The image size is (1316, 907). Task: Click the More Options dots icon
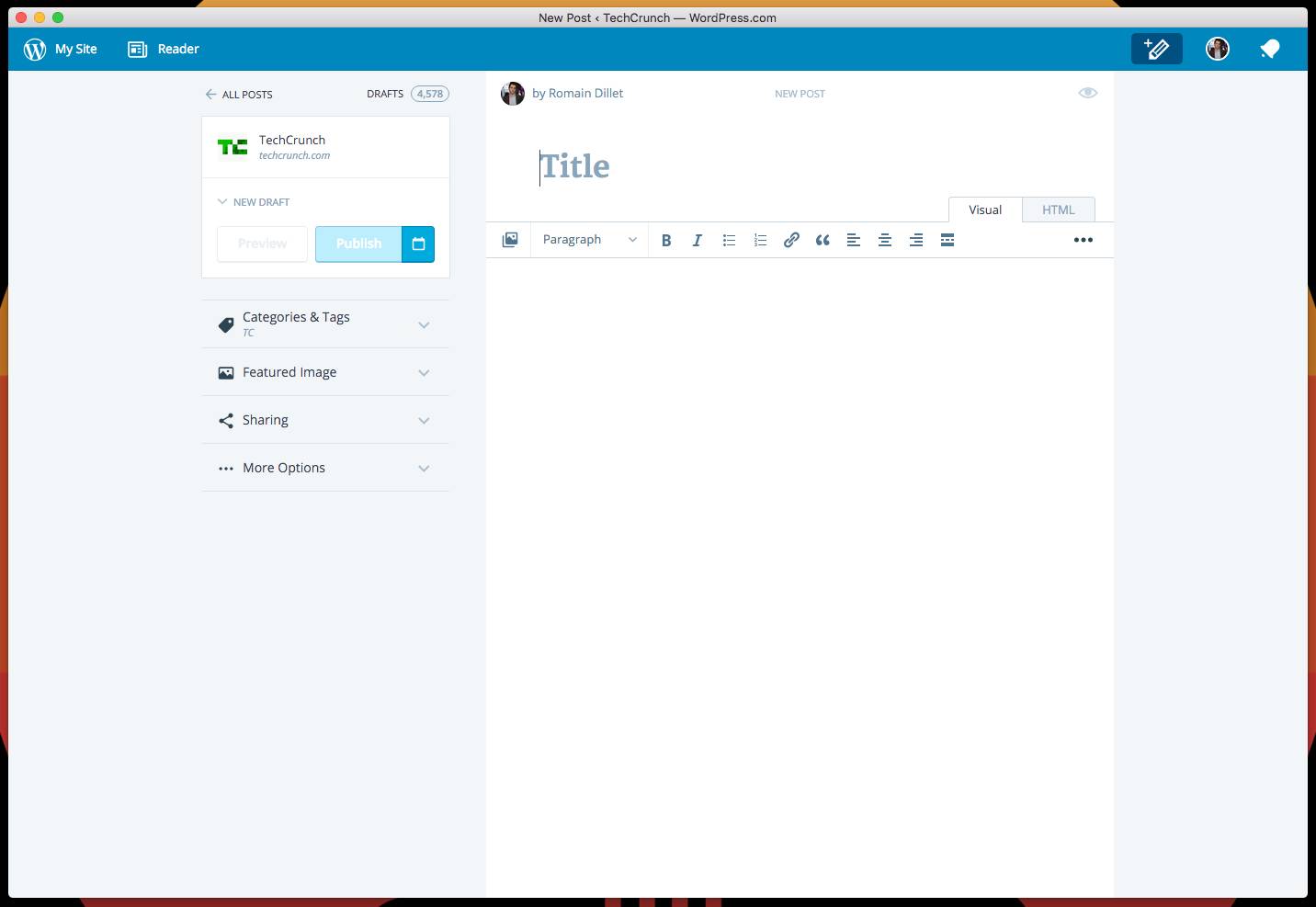tap(226, 469)
